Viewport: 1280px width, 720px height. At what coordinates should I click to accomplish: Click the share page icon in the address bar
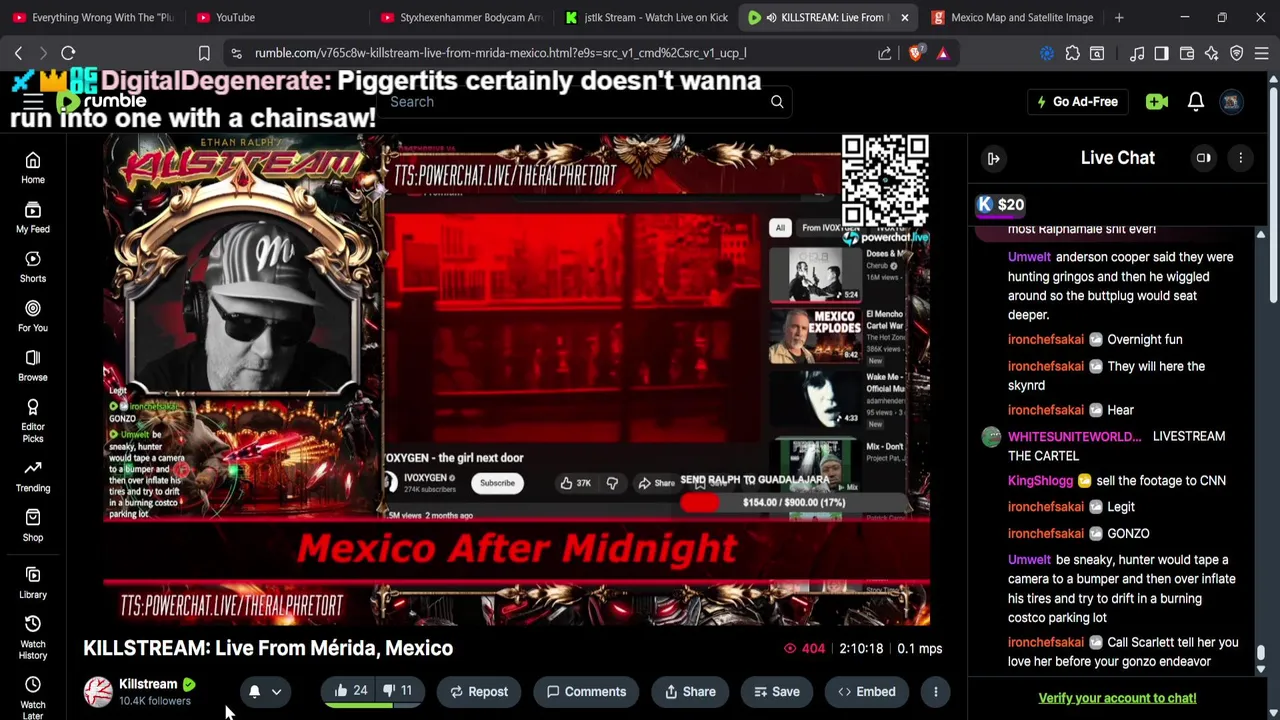[x=885, y=53]
